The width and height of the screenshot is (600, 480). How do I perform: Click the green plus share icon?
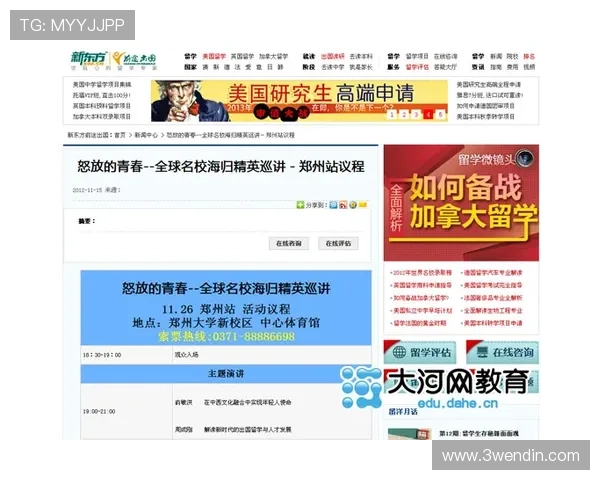coord(300,205)
